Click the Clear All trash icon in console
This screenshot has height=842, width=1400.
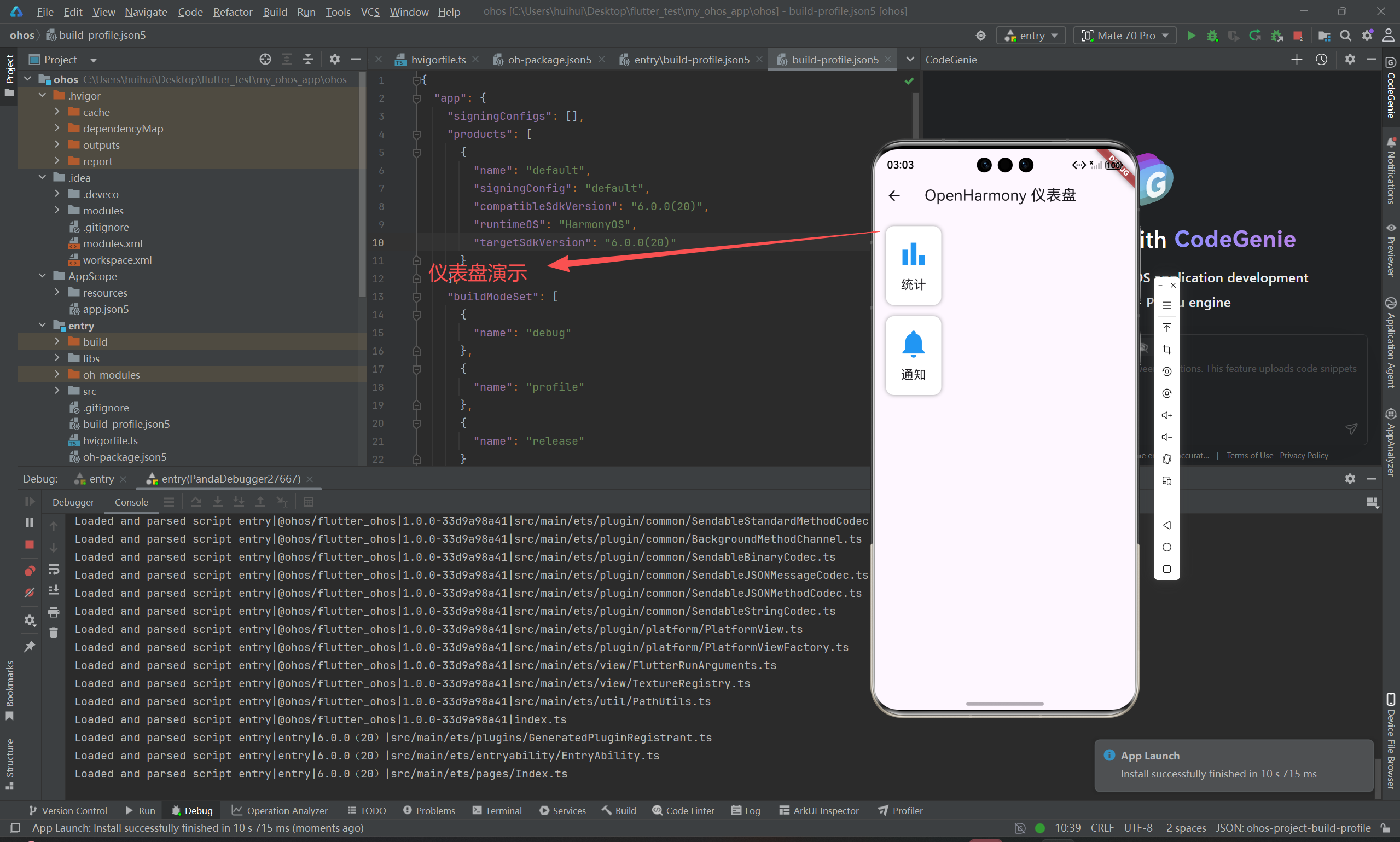coord(54,633)
